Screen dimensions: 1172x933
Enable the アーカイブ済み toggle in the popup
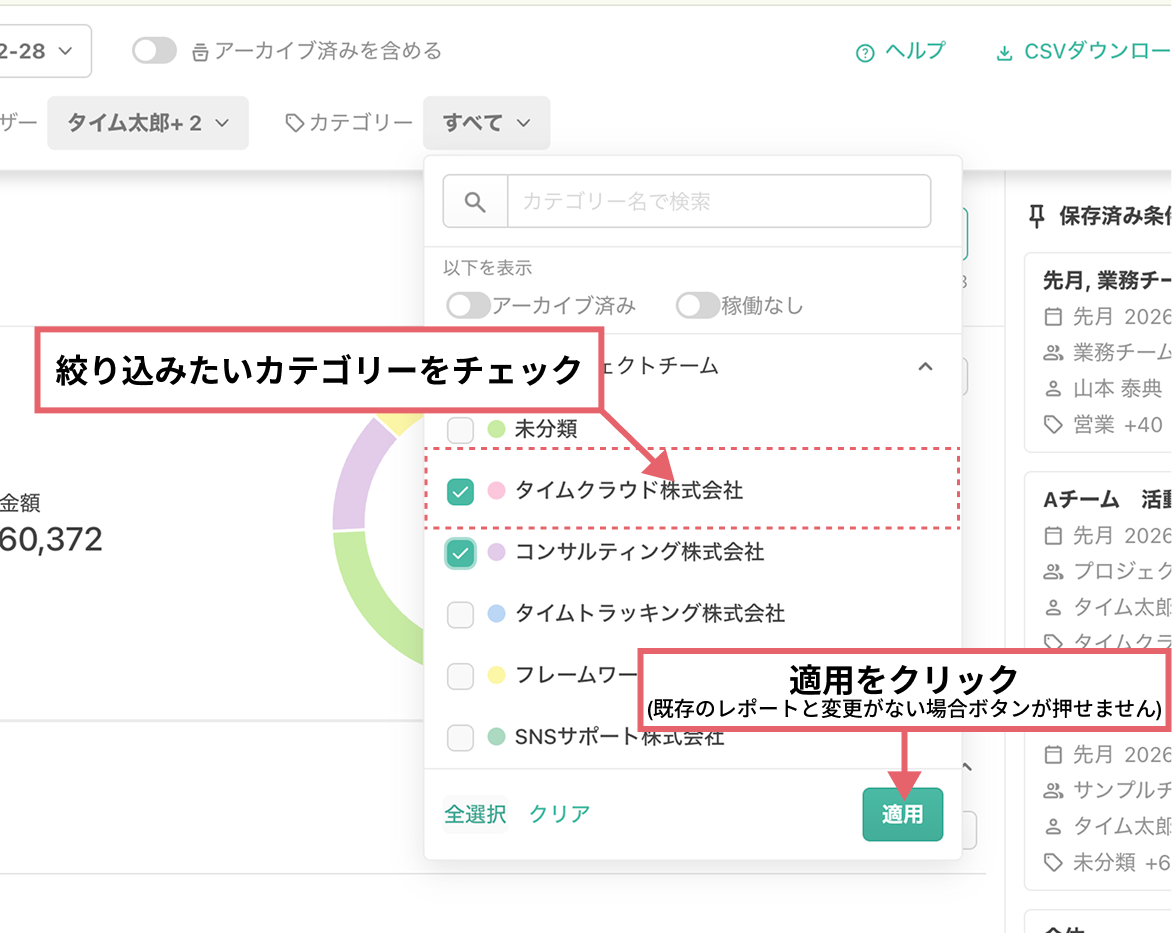(x=466, y=305)
